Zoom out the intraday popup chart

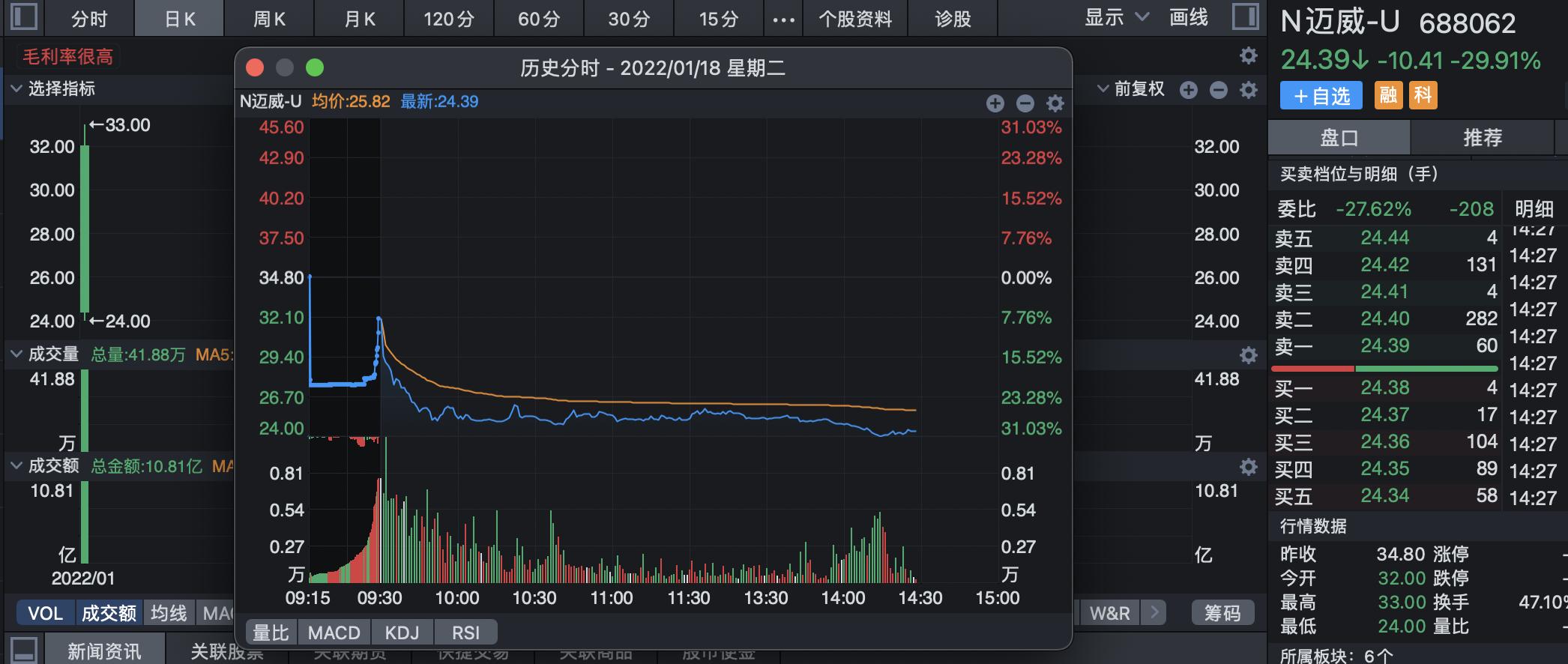point(1025,103)
